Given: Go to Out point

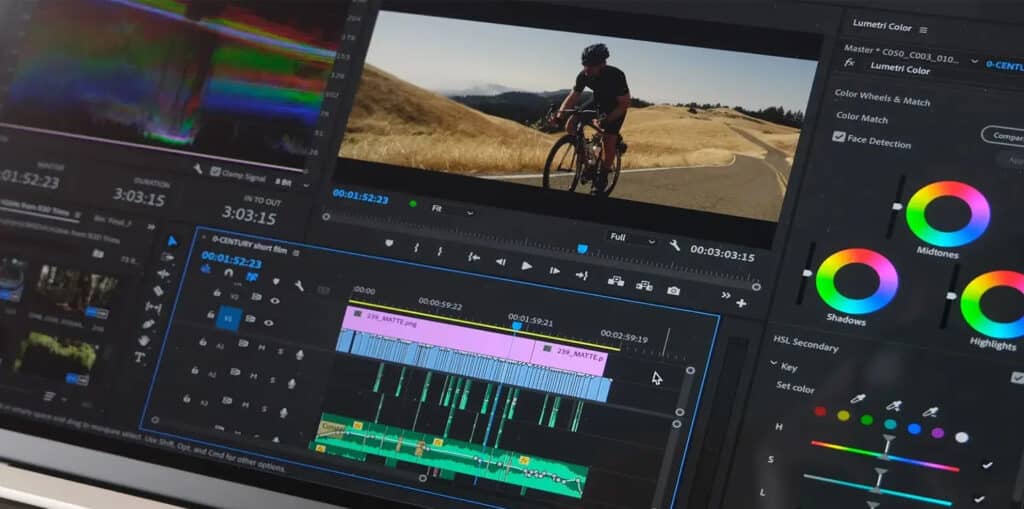Looking at the screenshot, I should tap(582, 275).
